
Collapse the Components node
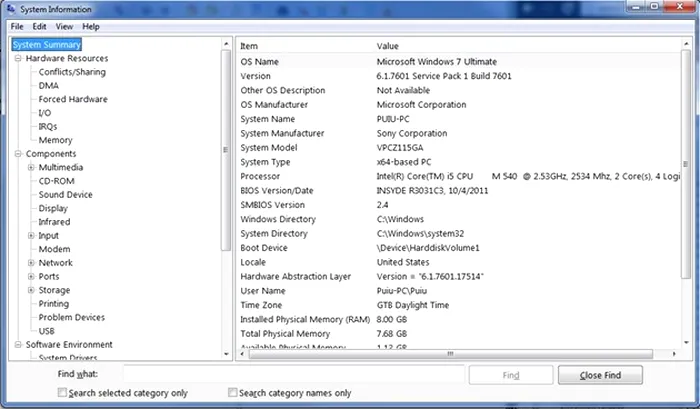tap(18, 154)
